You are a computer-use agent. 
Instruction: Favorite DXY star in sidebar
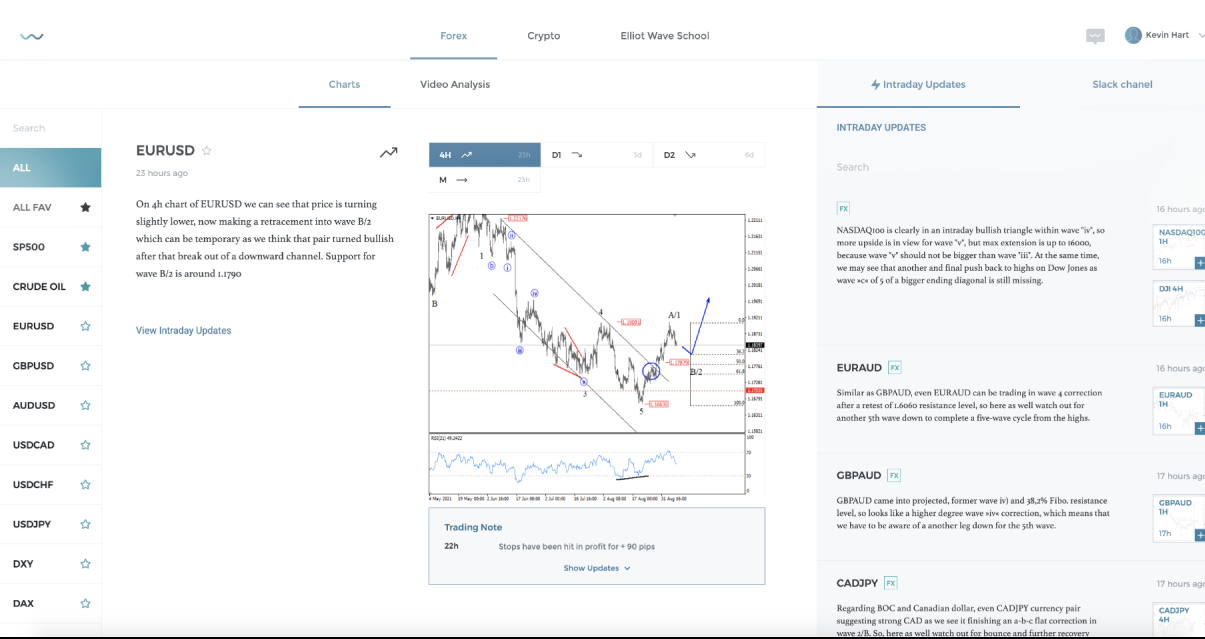86,564
